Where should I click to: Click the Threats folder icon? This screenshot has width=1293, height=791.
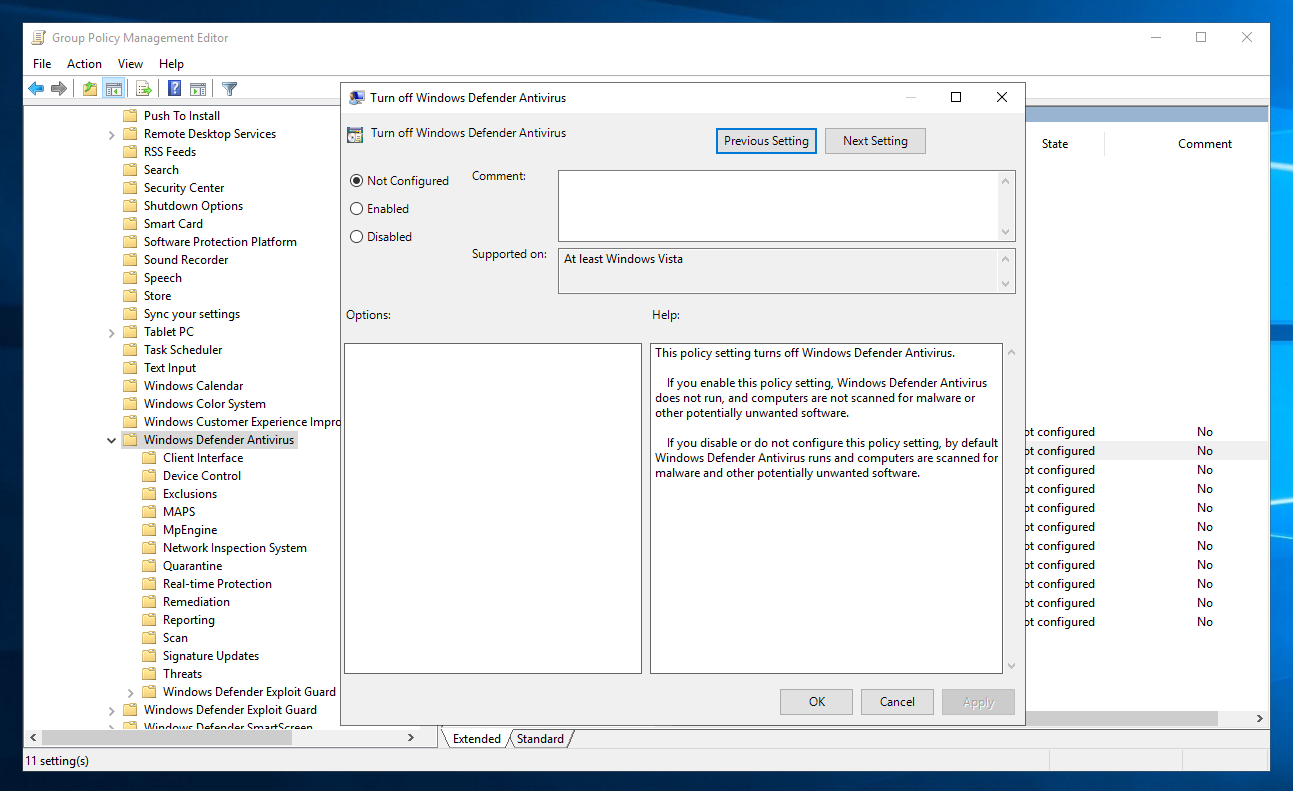point(149,674)
